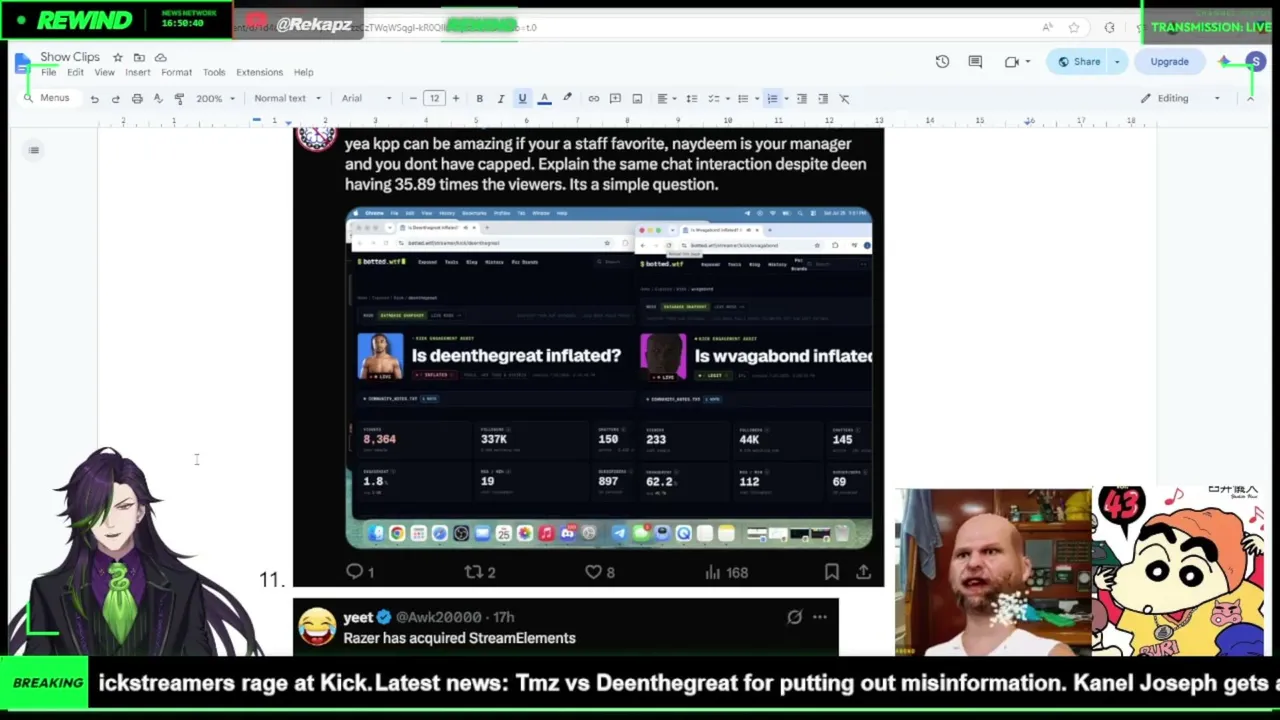Image resolution: width=1280 pixels, height=720 pixels.
Task: Redo the last undone edit
Action: click(115, 98)
